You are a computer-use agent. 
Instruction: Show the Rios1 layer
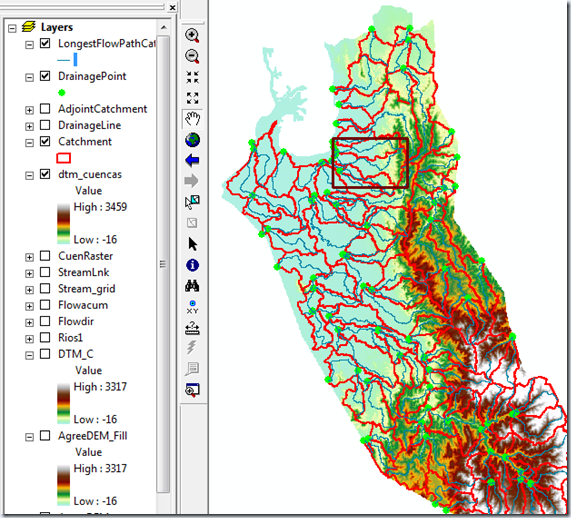[x=45, y=337]
